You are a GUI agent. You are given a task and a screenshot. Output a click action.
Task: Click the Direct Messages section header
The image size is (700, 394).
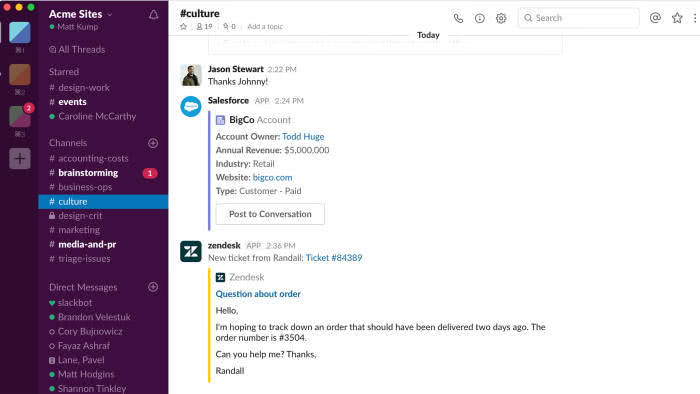tap(83, 287)
